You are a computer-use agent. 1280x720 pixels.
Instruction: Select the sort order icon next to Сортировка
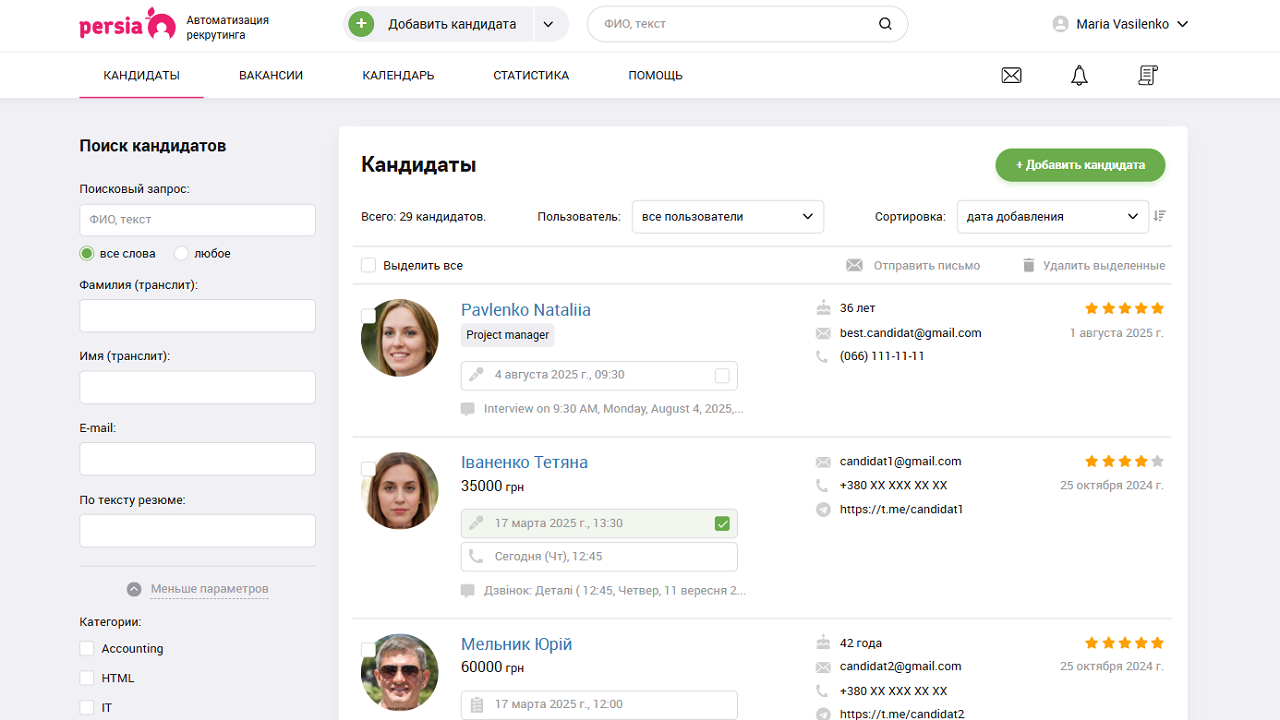(x=1160, y=216)
